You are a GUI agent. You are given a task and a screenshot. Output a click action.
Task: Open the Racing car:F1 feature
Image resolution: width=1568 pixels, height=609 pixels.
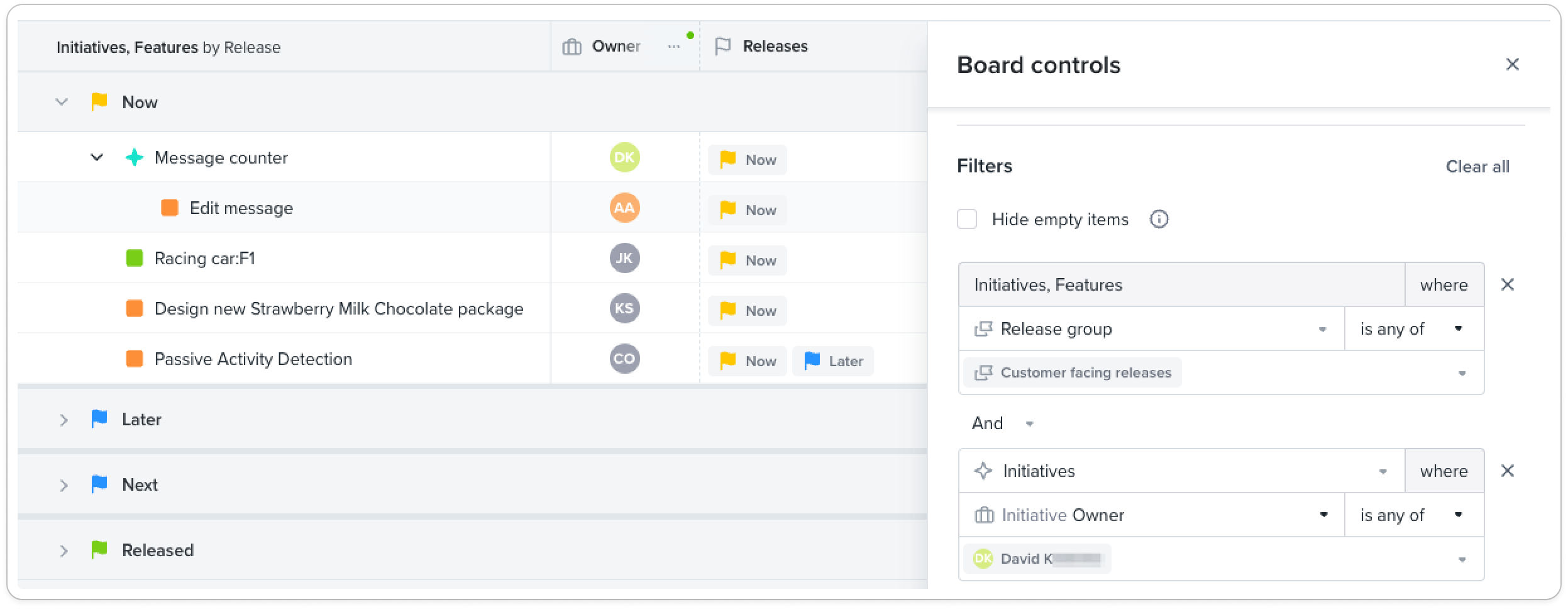204,259
